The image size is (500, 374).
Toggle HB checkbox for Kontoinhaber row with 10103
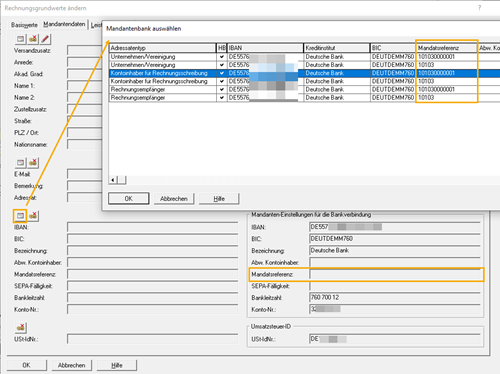222,81
